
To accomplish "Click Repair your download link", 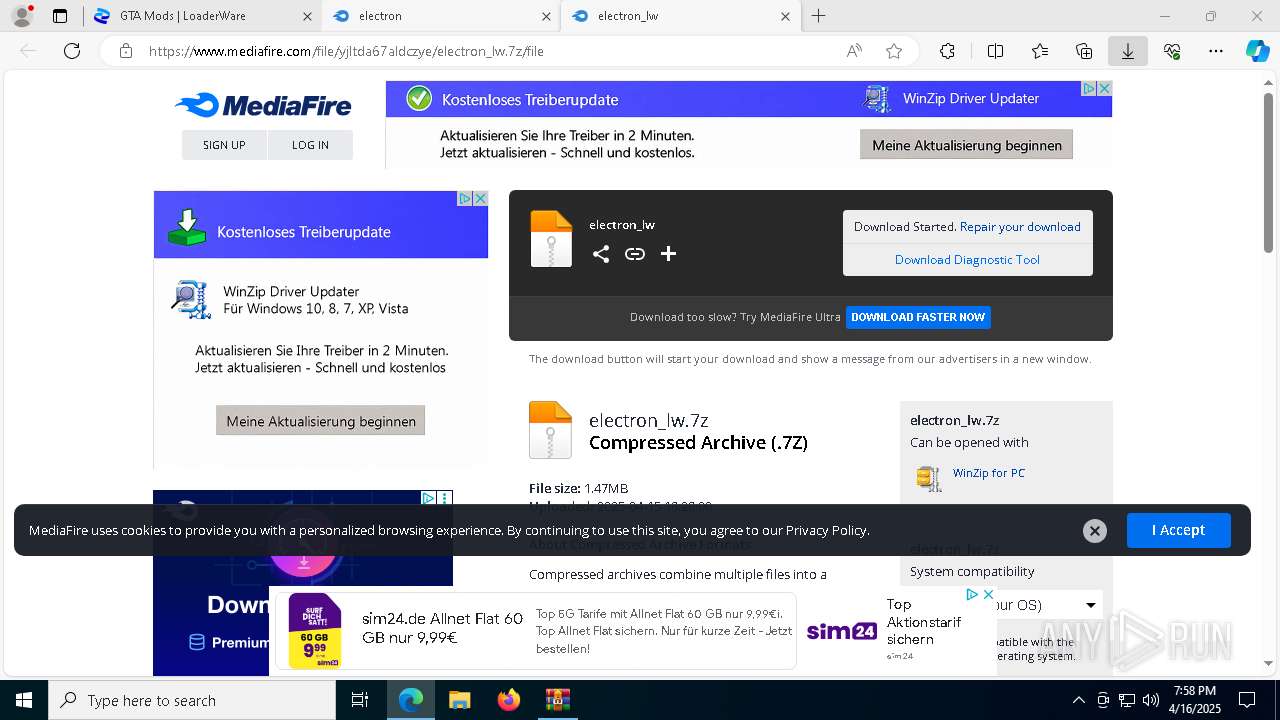I will click(1020, 227).
